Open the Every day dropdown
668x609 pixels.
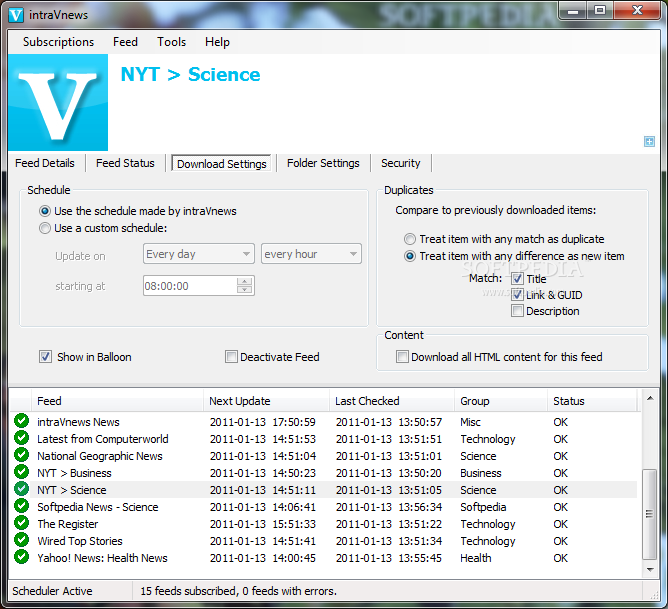[199, 254]
